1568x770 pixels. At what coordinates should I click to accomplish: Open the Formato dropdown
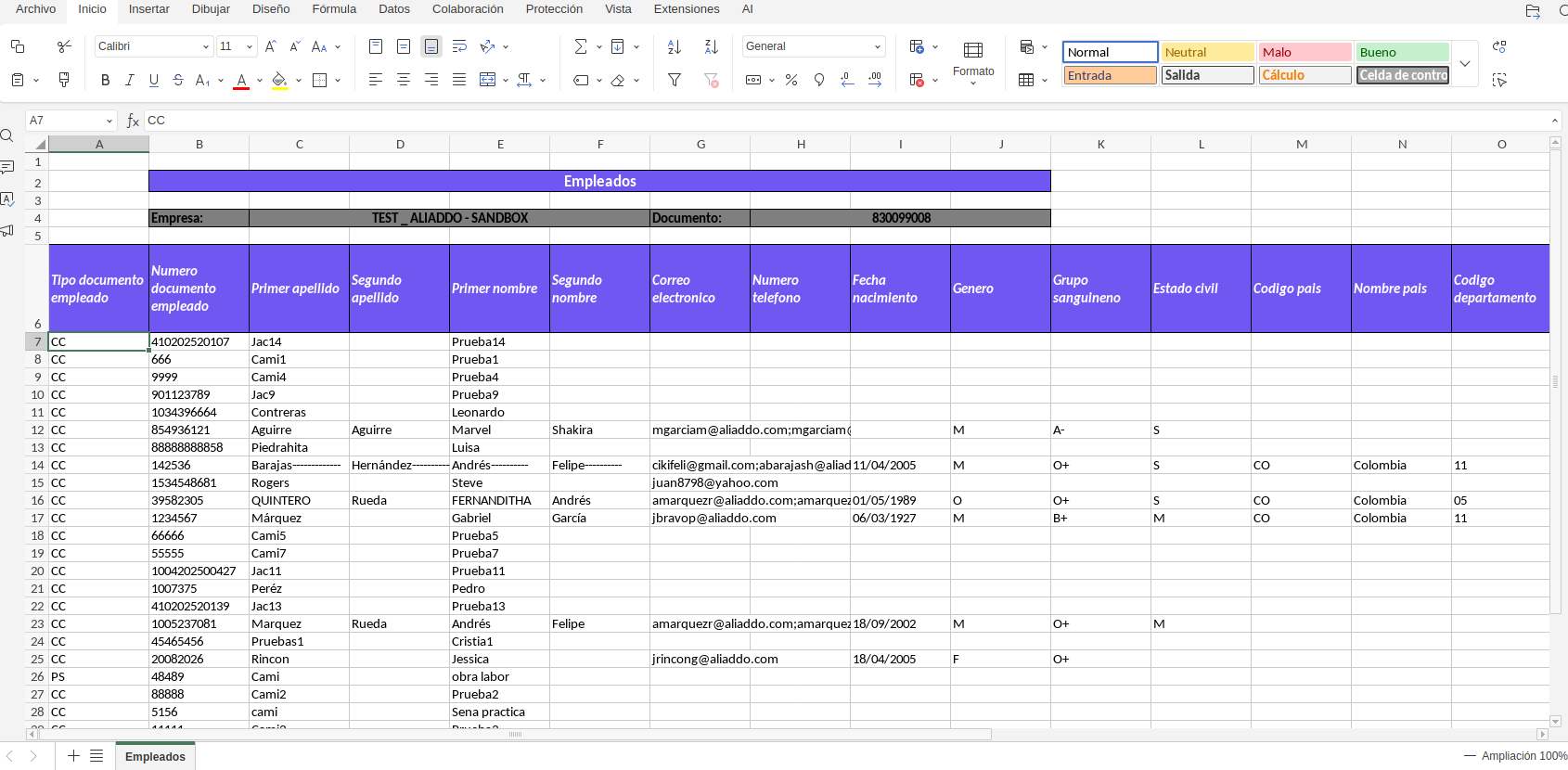pos(973,61)
